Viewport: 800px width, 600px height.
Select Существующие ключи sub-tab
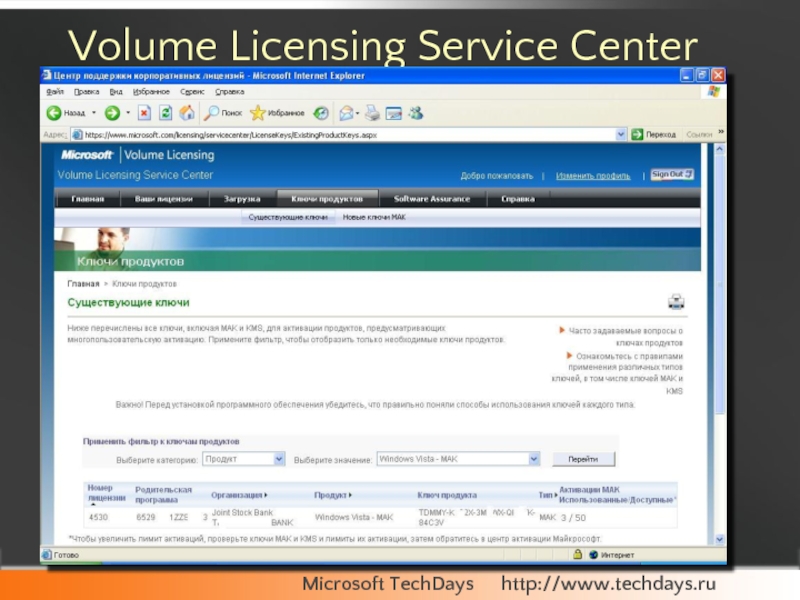[288, 217]
